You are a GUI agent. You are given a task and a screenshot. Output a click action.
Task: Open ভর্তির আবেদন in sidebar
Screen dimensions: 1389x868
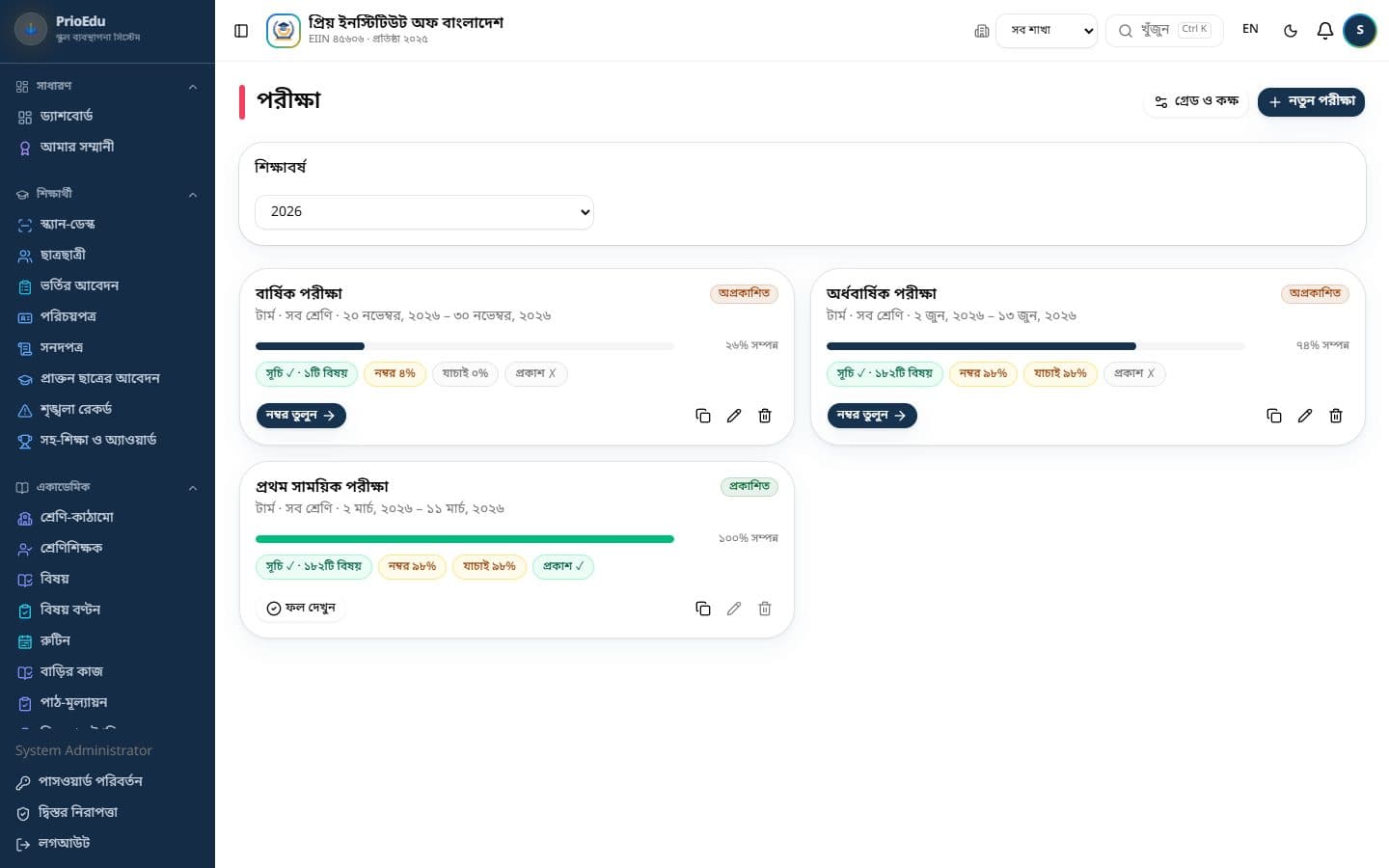(107, 286)
